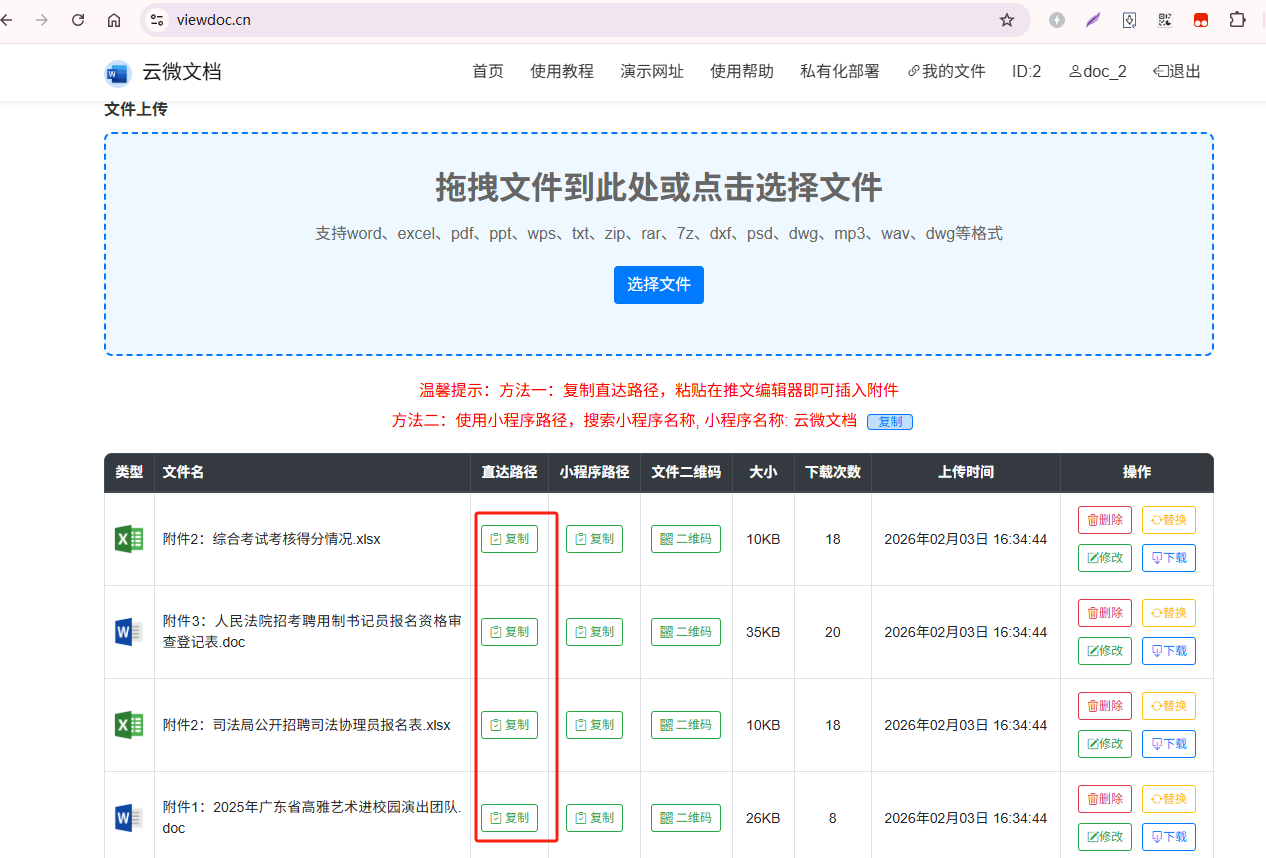Modify the 2025年广东省高雅艺术进校园 doc entry

tap(1105, 837)
